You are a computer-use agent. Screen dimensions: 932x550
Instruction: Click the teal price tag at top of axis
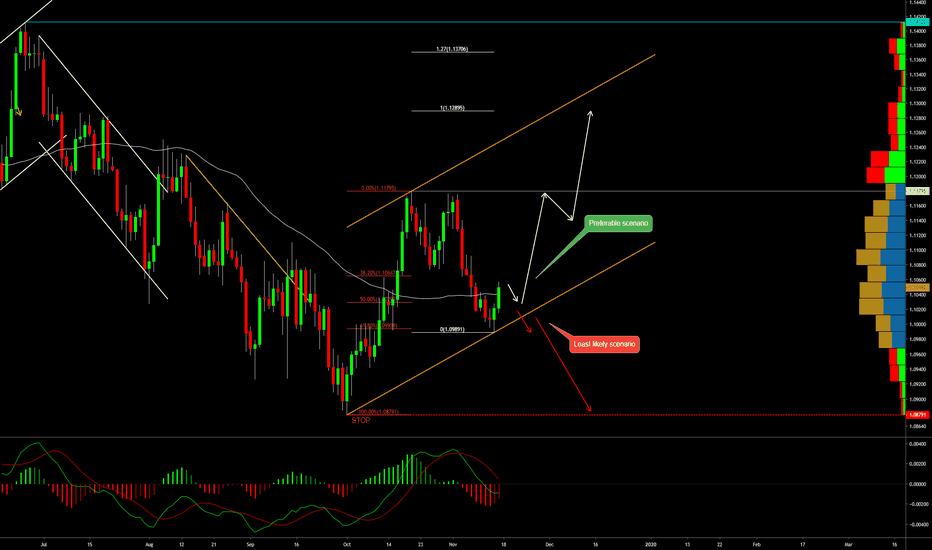916,19
